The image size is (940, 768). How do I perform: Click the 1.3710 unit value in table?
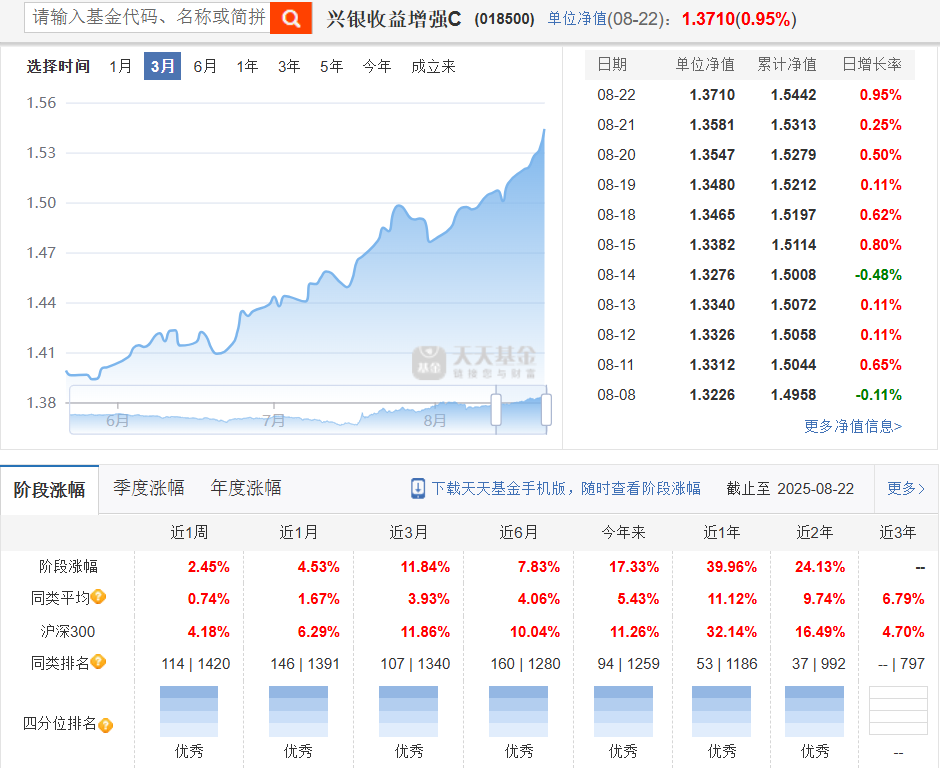pos(712,95)
